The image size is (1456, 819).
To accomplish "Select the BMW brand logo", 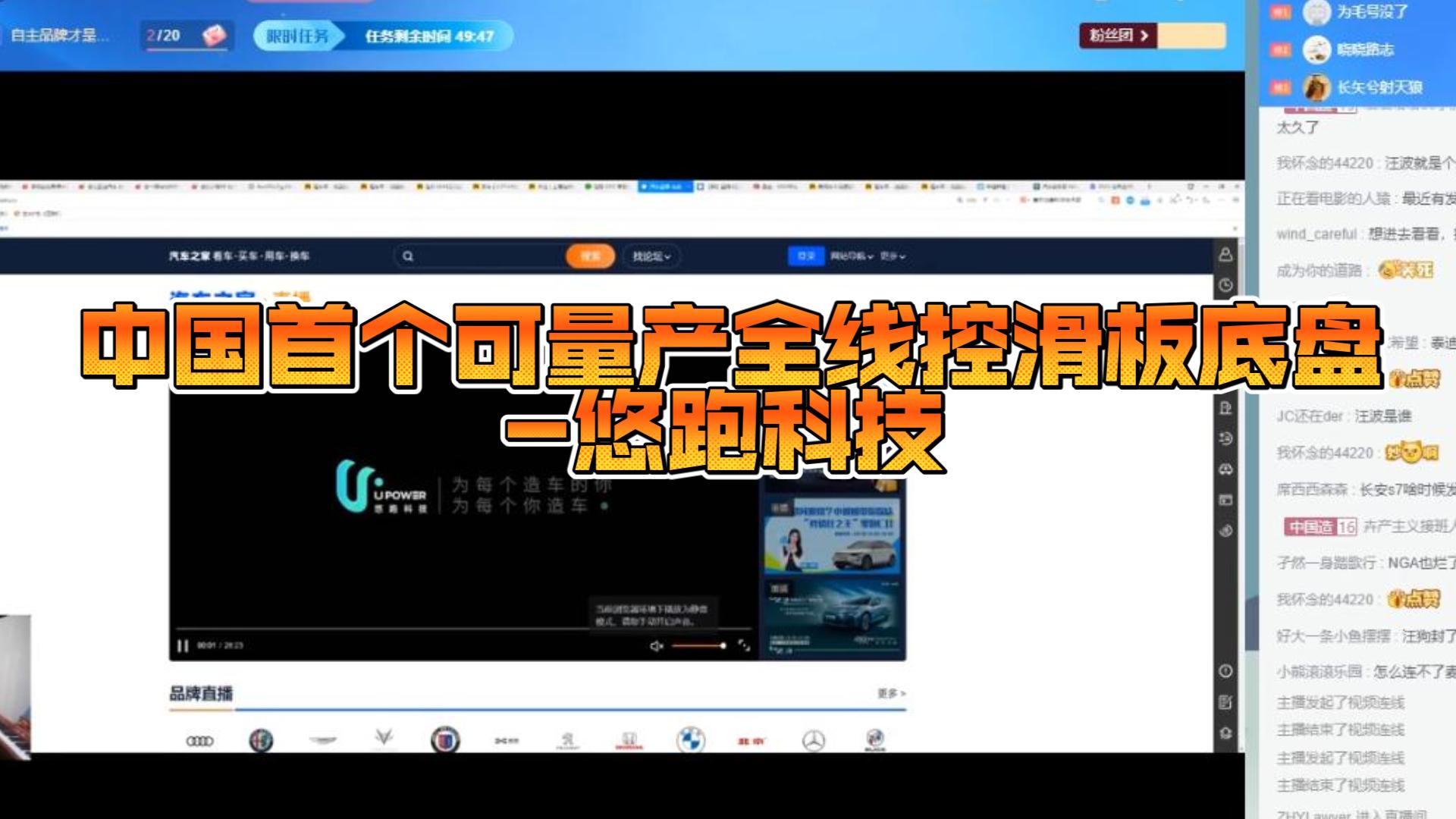I will coord(691,740).
